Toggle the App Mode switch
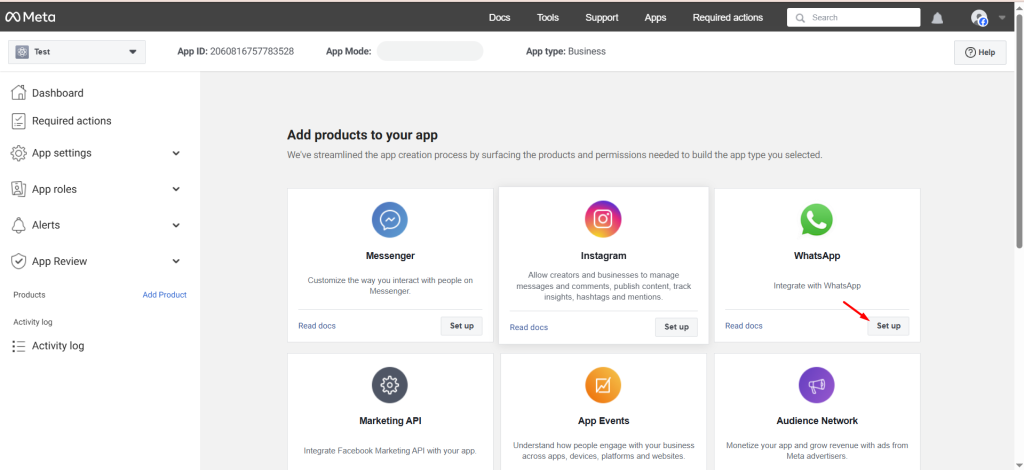Viewport: 1024px width, 470px height. 430,51
